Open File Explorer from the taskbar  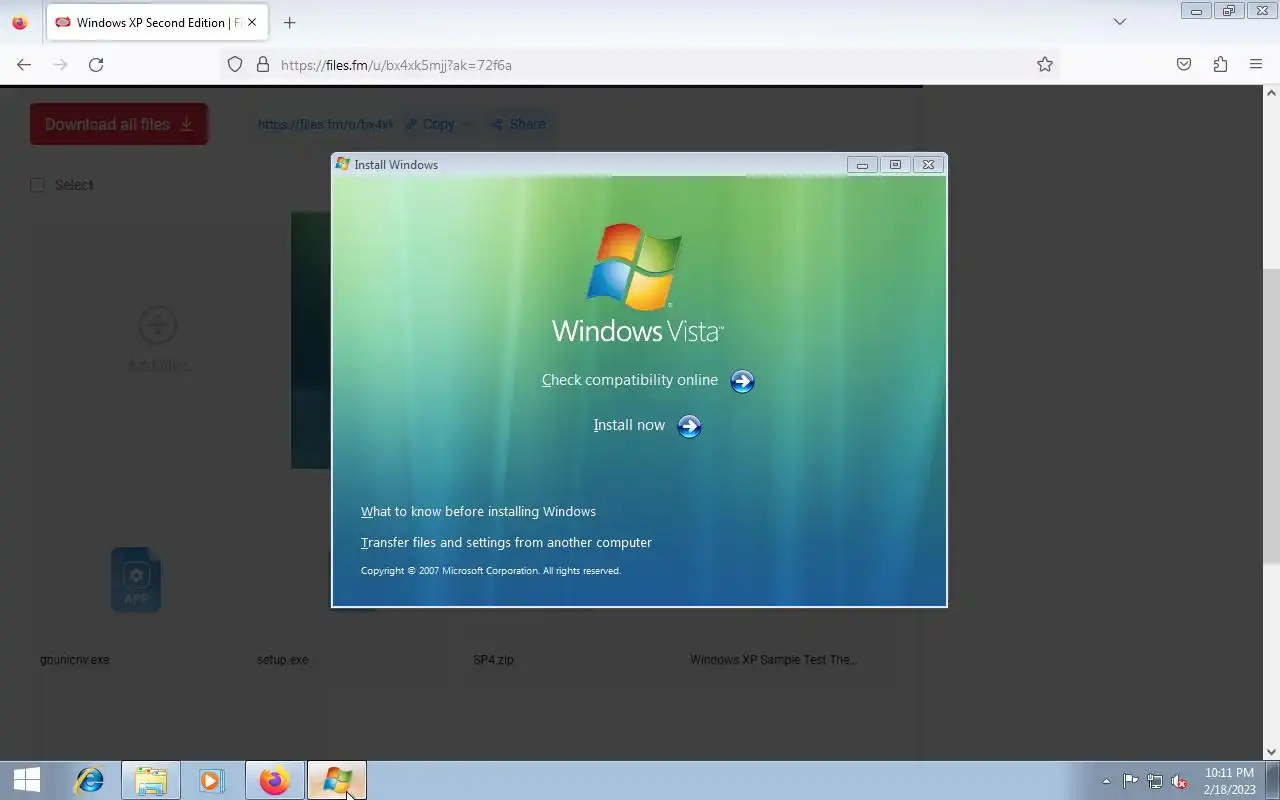(x=151, y=780)
